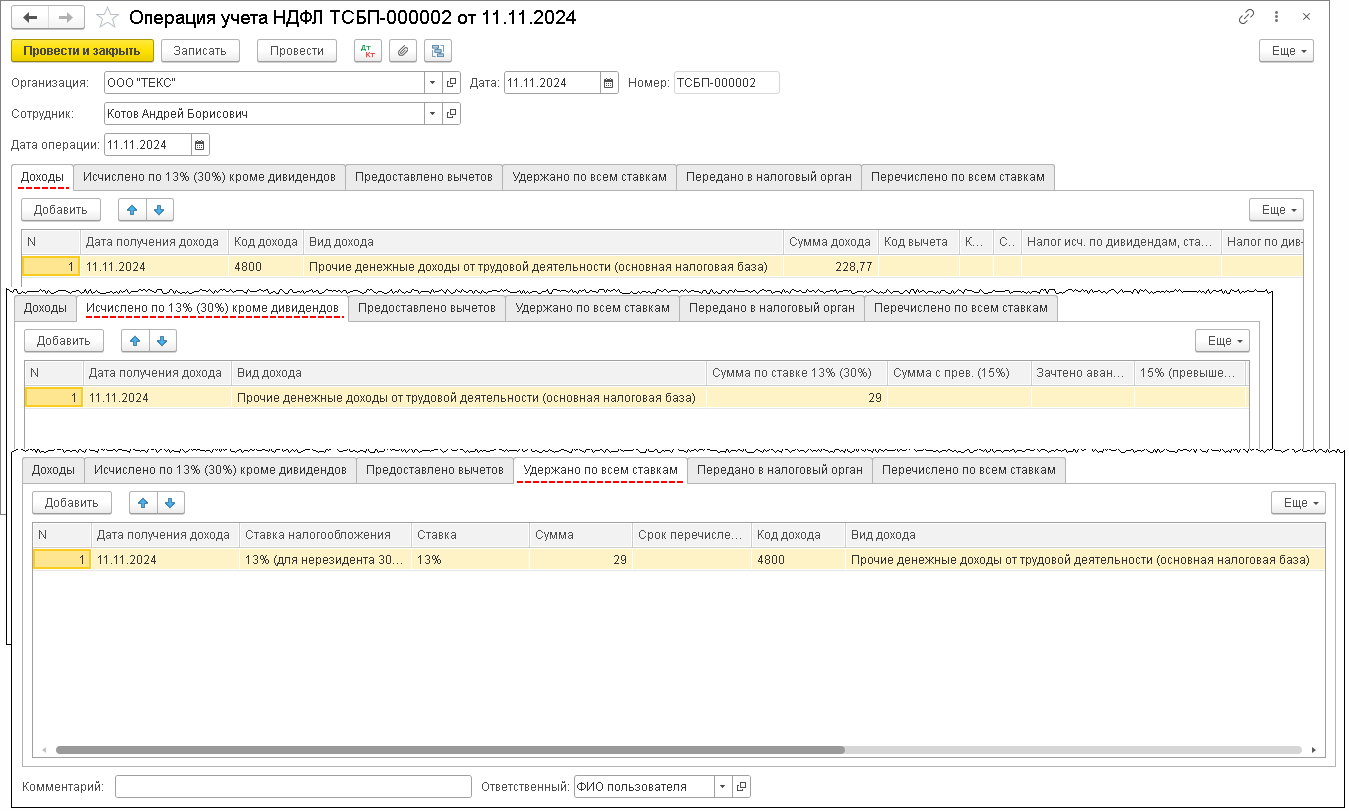Close the document with the X button
Image resolution: width=1349 pixels, height=811 pixels.
[1306, 17]
